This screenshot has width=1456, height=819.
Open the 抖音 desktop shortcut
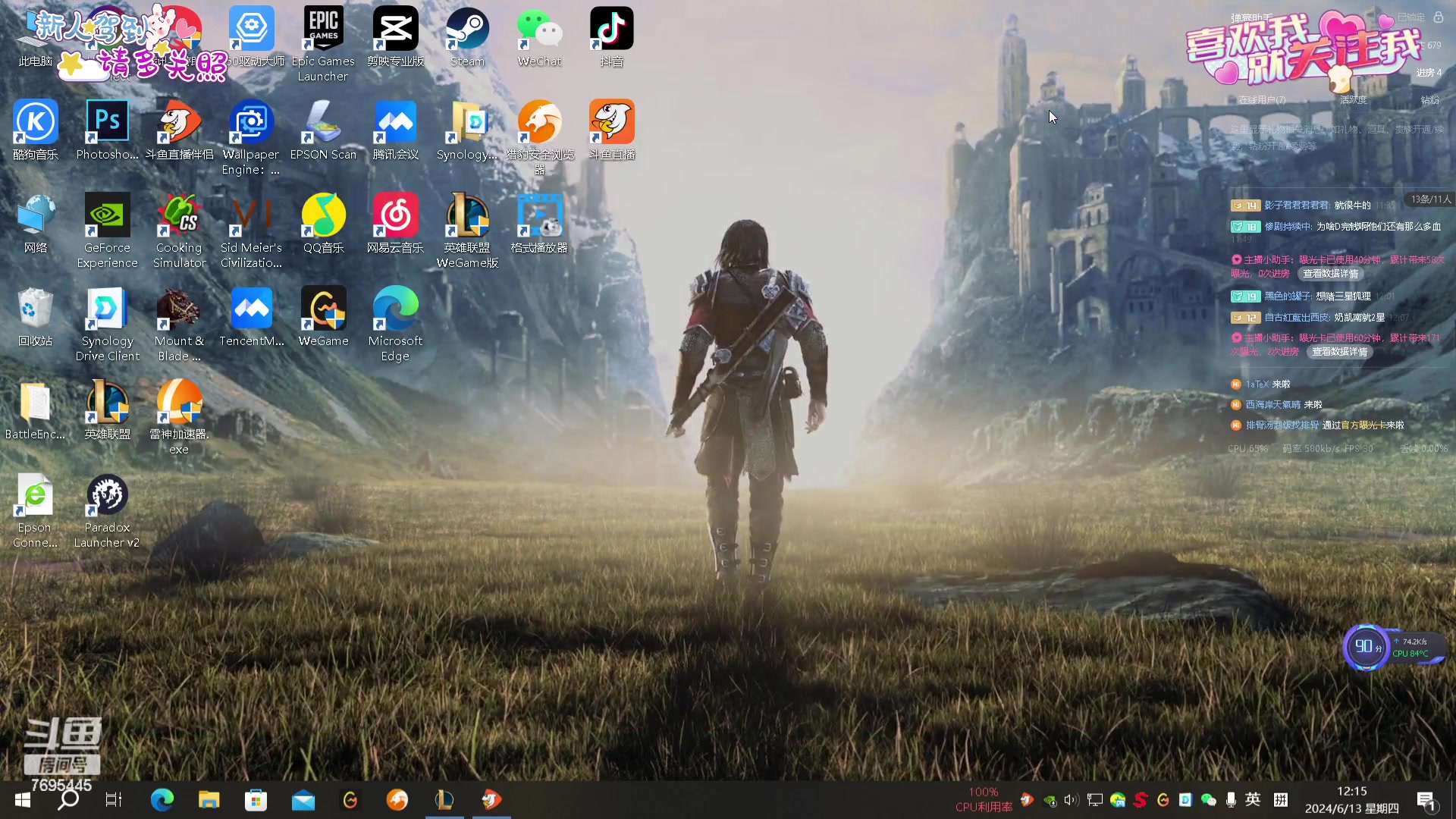coord(611,38)
